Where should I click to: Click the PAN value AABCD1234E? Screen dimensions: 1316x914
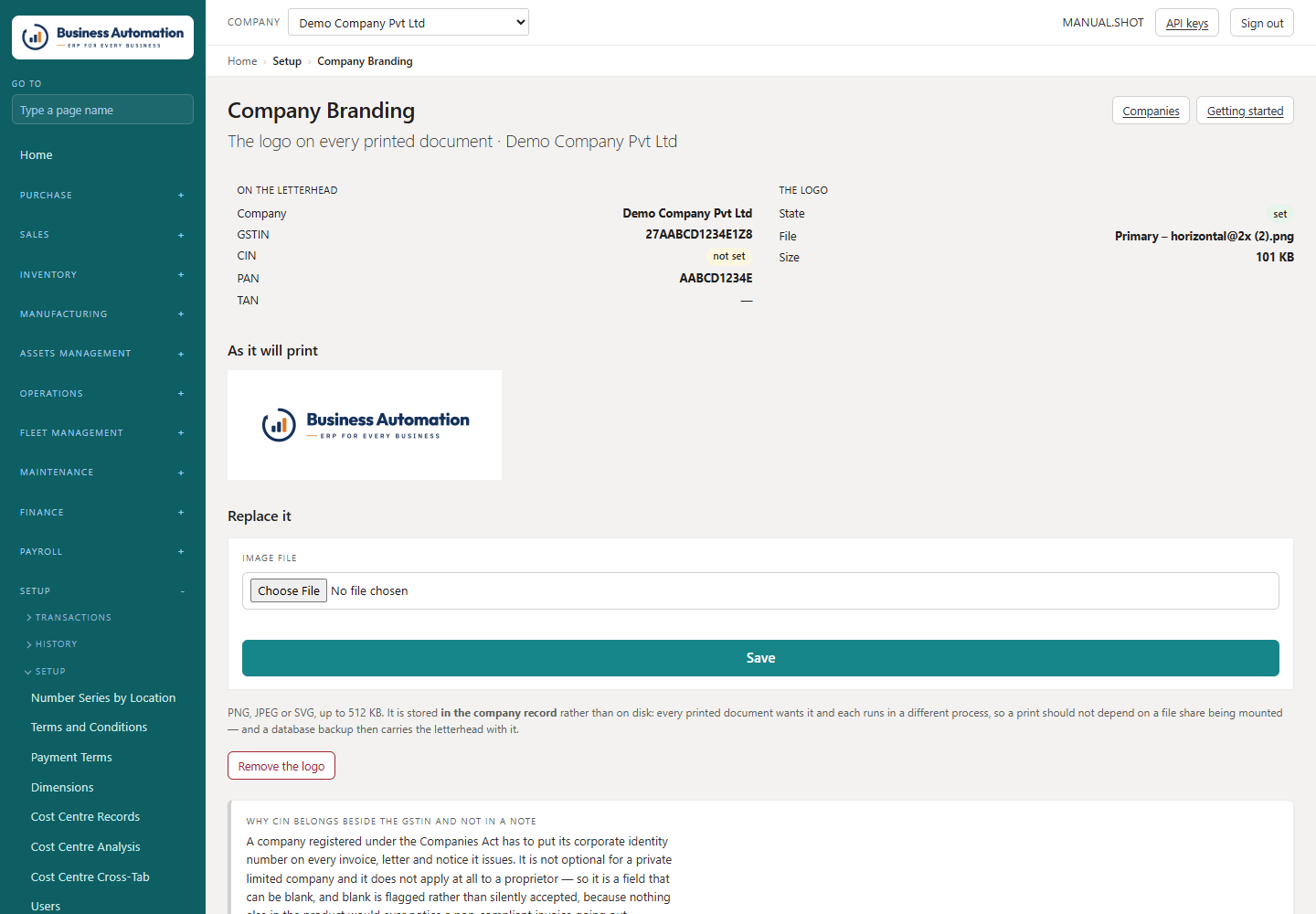pos(716,279)
